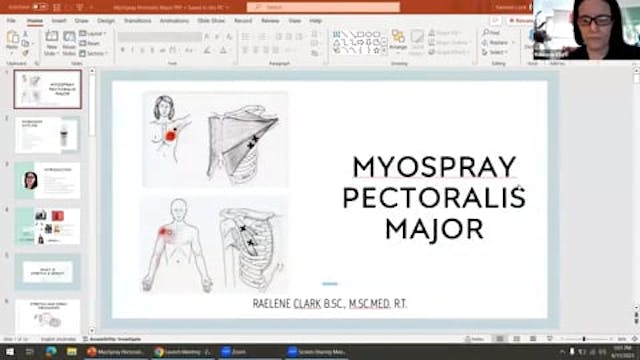The width and height of the screenshot is (640, 360).
Task: Open the Slide Show ribbon tab
Action: [x=211, y=20]
